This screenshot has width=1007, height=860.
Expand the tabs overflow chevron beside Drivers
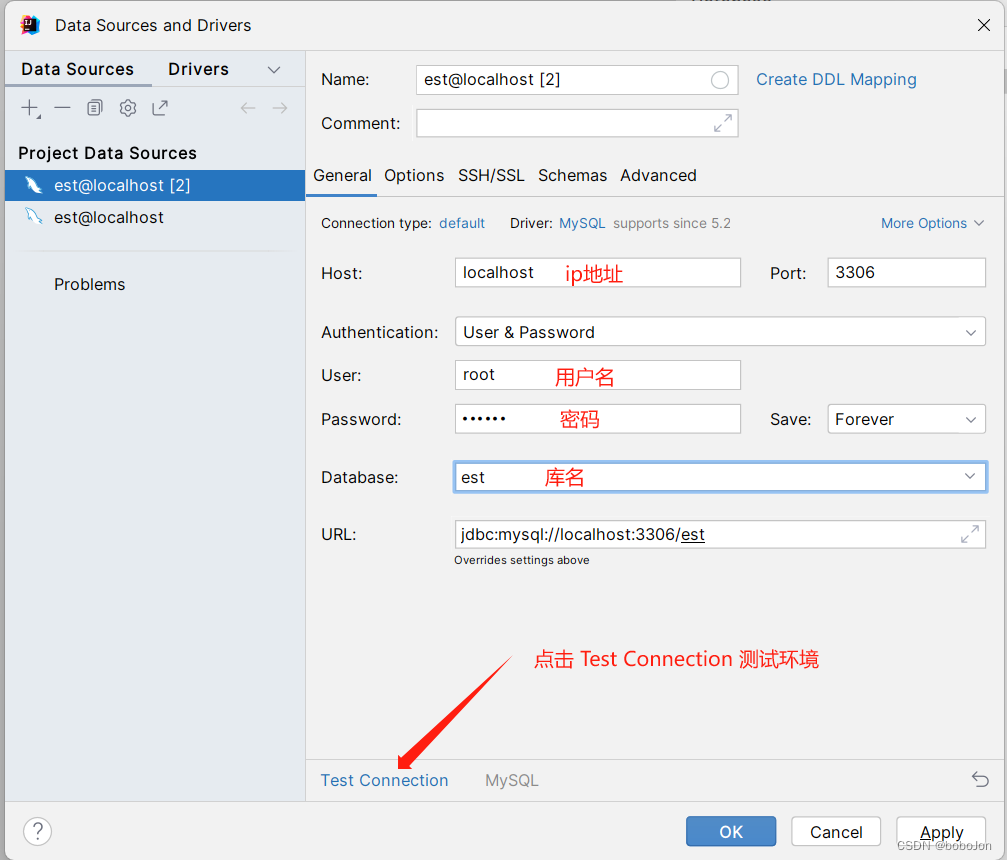[x=274, y=69]
